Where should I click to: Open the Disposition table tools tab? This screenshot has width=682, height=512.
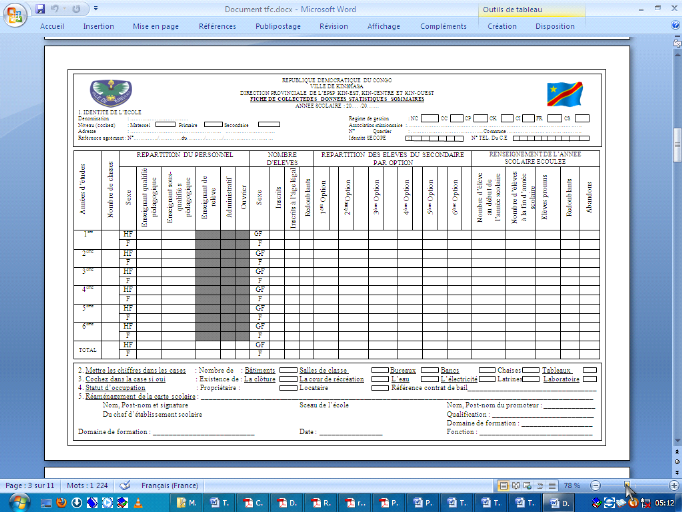coord(555,26)
